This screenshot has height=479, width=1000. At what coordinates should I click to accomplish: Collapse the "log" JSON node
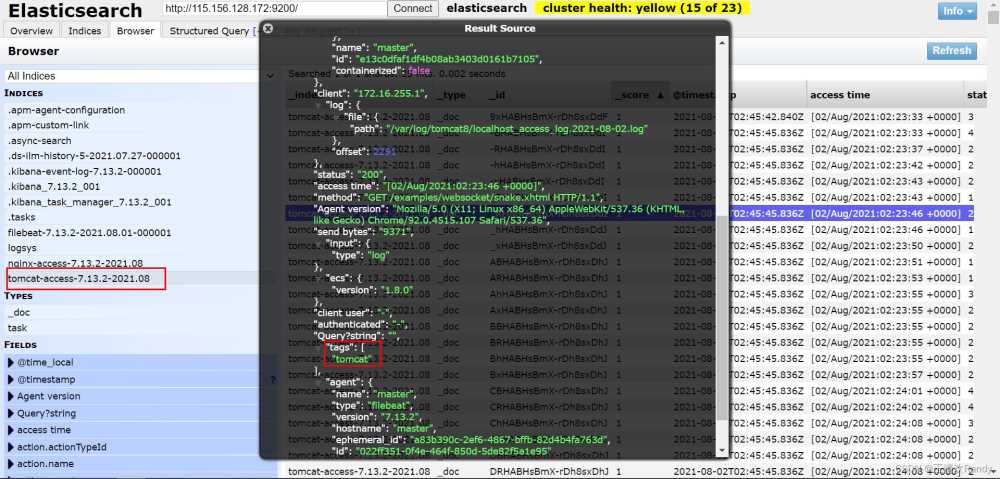pyautogui.click(x=318, y=105)
